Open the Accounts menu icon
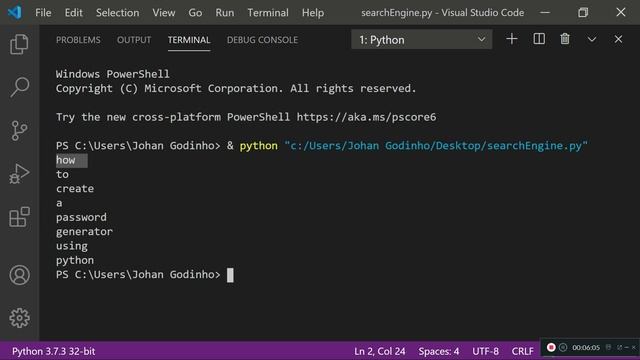640x360 pixels. [19, 275]
